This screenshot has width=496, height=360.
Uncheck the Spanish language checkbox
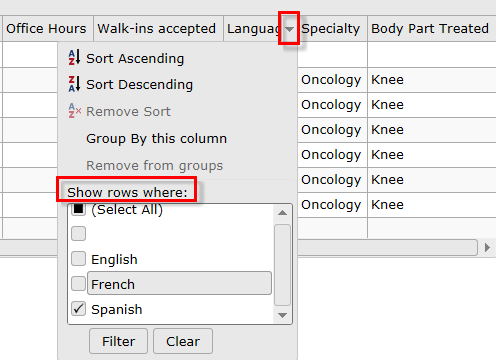[x=78, y=309]
